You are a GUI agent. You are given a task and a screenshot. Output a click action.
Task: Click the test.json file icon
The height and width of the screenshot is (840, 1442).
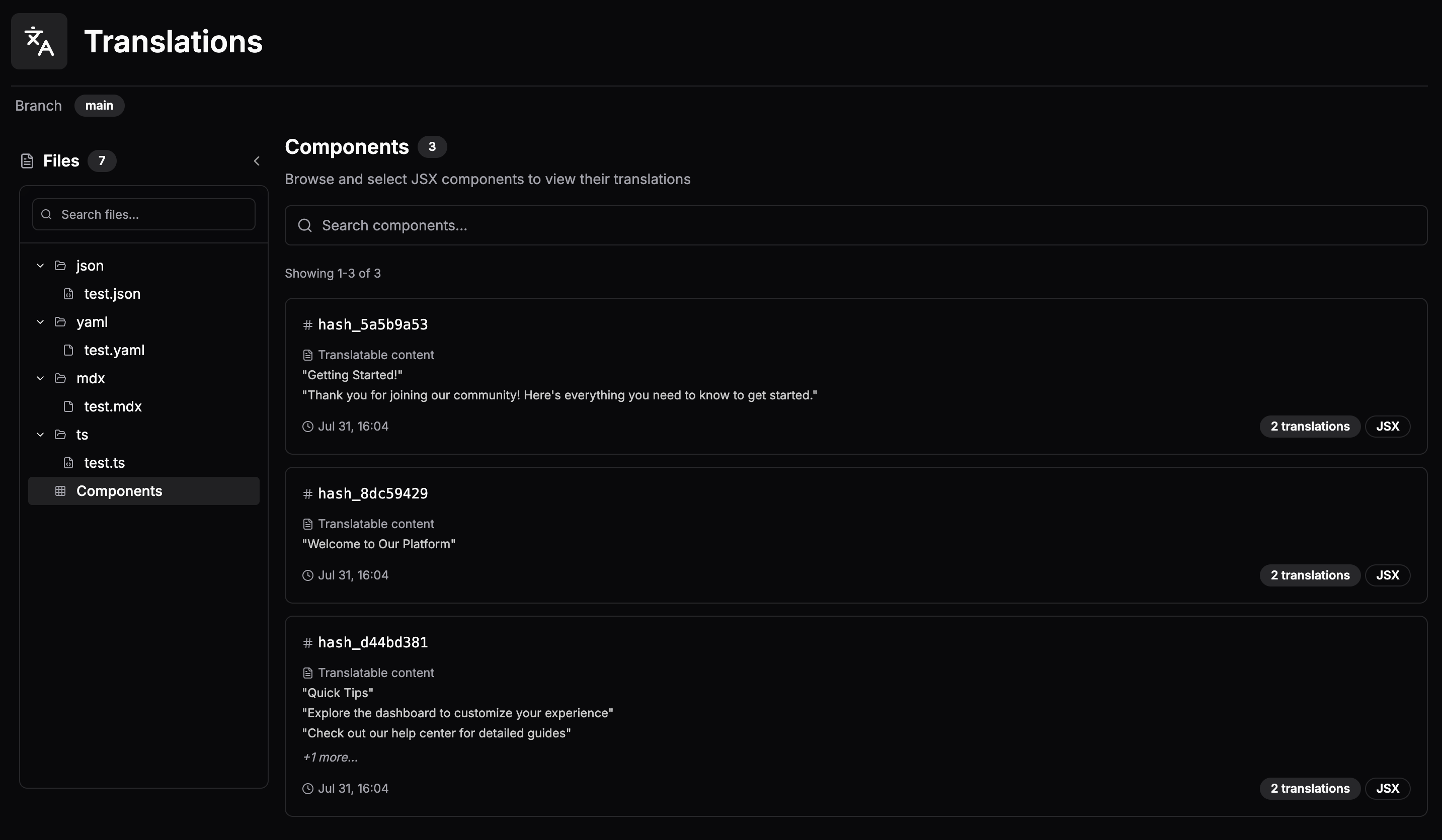68,294
